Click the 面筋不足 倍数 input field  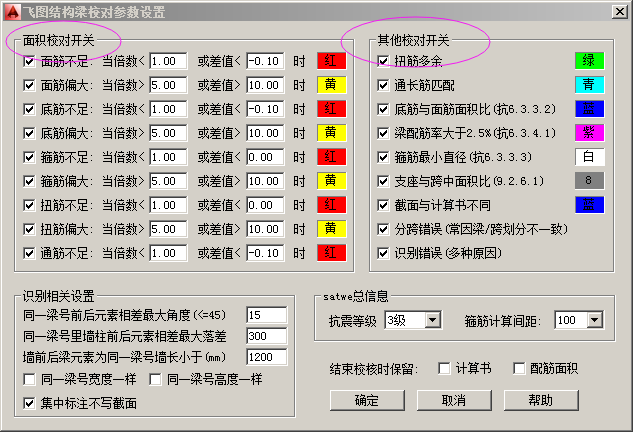[x=168, y=61]
